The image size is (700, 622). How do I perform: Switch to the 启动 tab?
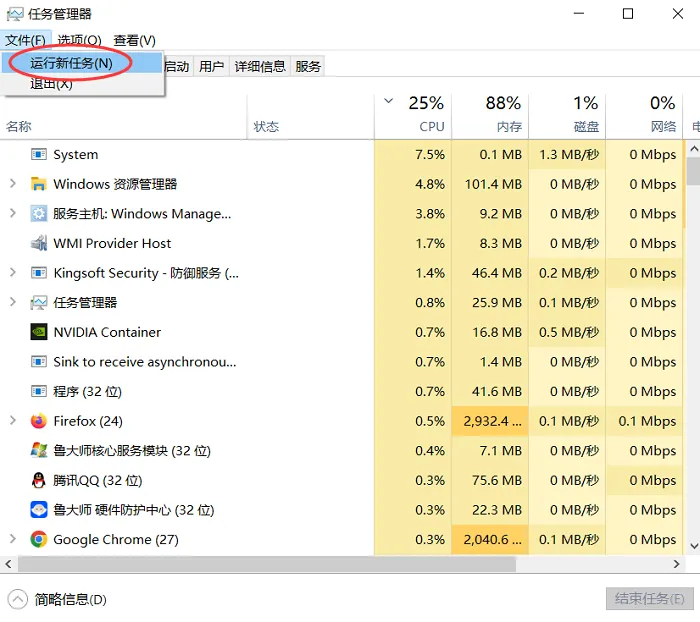point(177,67)
